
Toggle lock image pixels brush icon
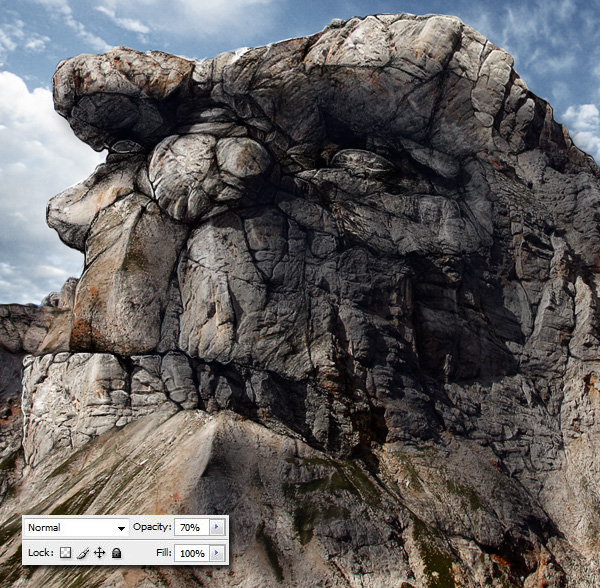(x=83, y=553)
